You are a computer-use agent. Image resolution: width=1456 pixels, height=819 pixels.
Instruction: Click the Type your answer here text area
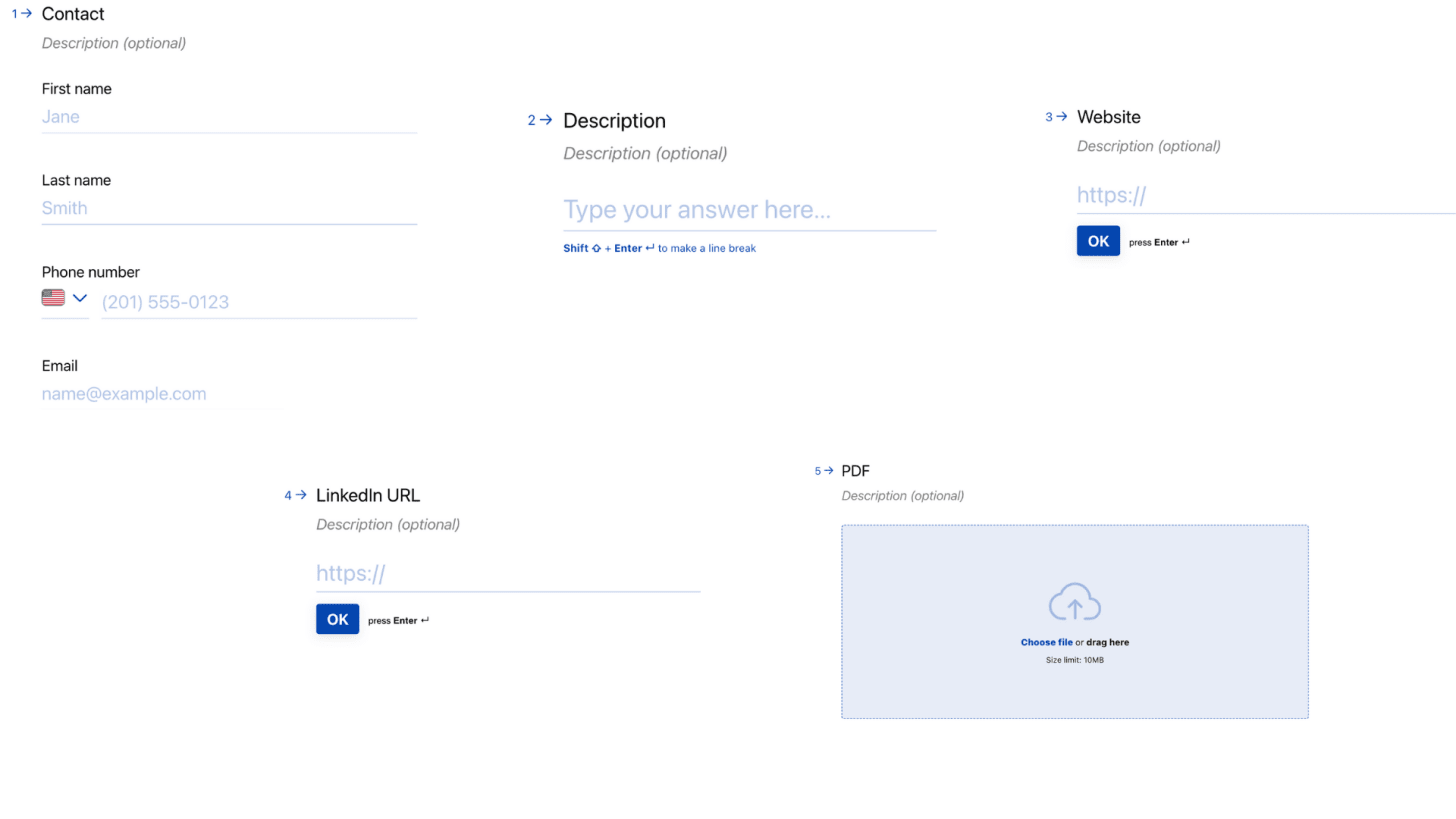pyautogui.click(x=748, y=210)
